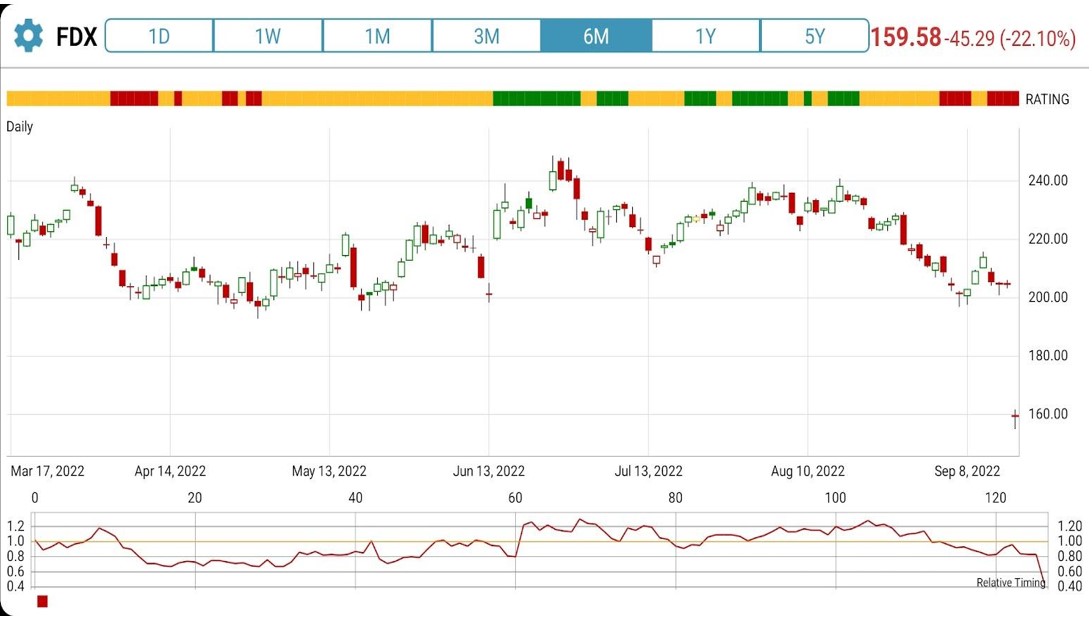The width and height of the screenshot is (1092, 618).
Task: Show the 5Y price history
Action: [814, 36]
